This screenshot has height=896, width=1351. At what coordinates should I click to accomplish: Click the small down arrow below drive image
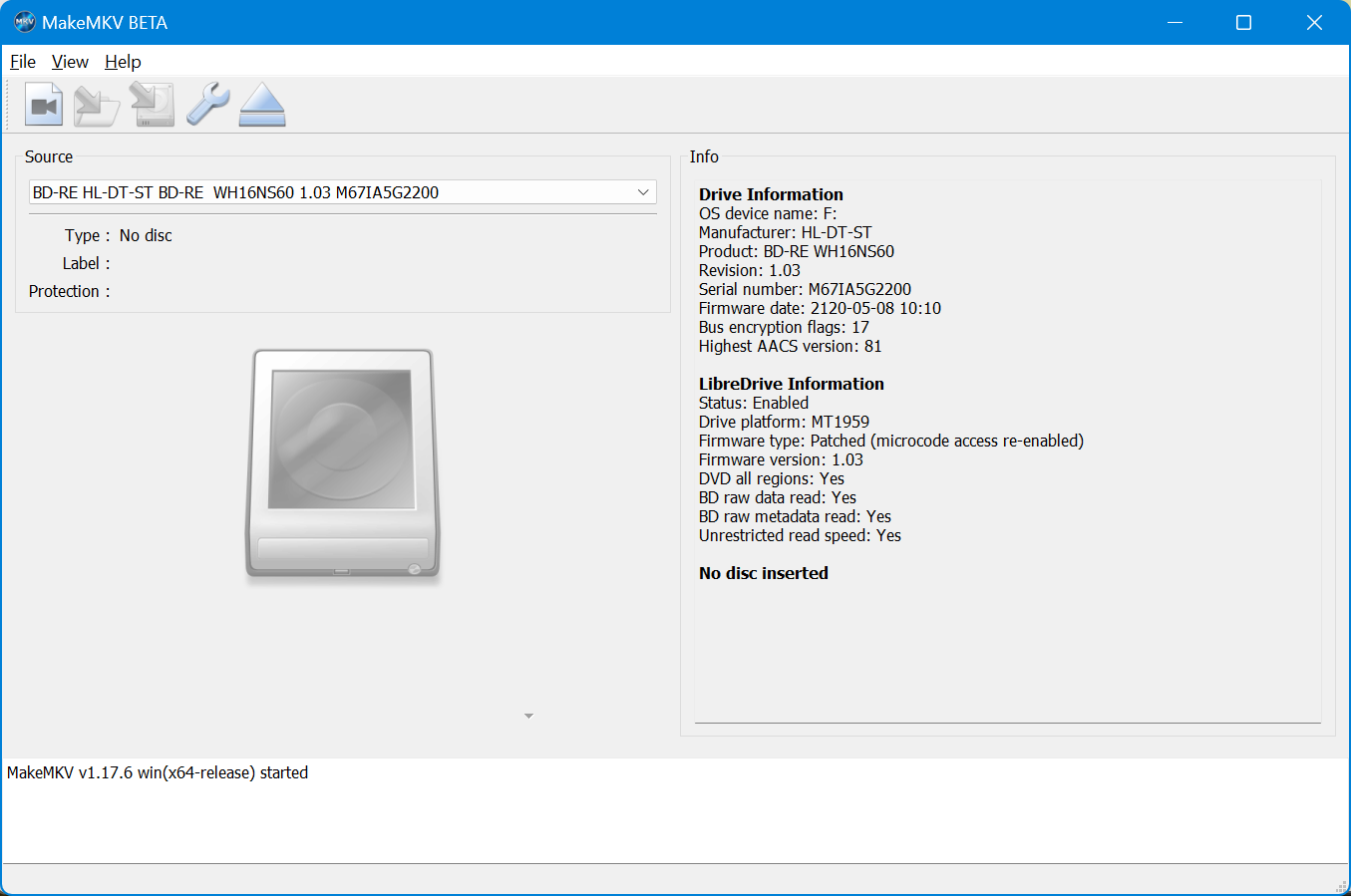pos(528,716)
